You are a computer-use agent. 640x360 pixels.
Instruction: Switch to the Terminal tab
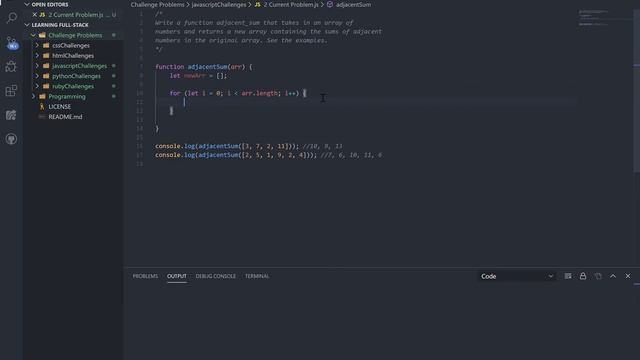click(257, 276)
